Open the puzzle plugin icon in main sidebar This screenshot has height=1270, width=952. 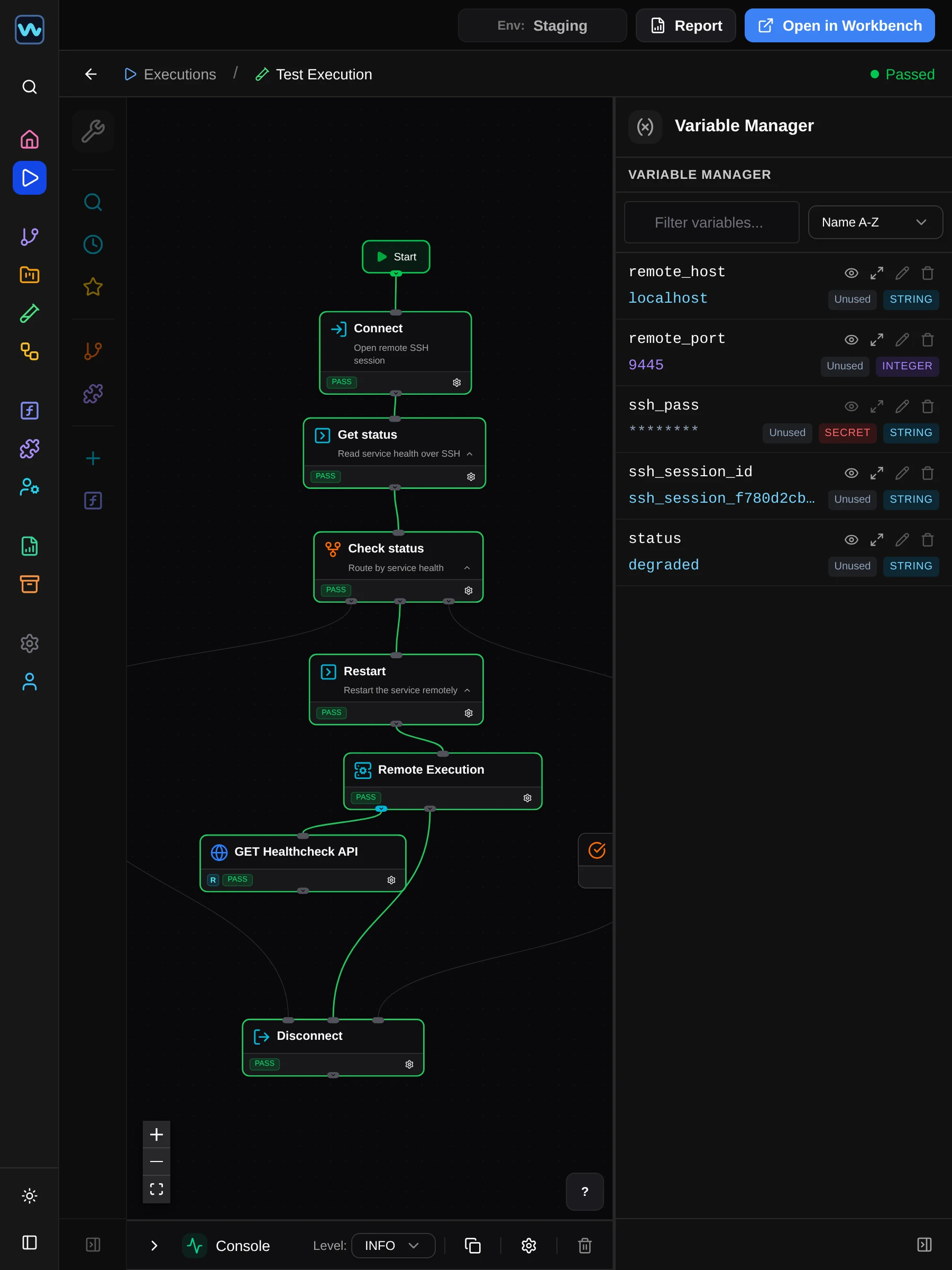(x=29, y=449)
